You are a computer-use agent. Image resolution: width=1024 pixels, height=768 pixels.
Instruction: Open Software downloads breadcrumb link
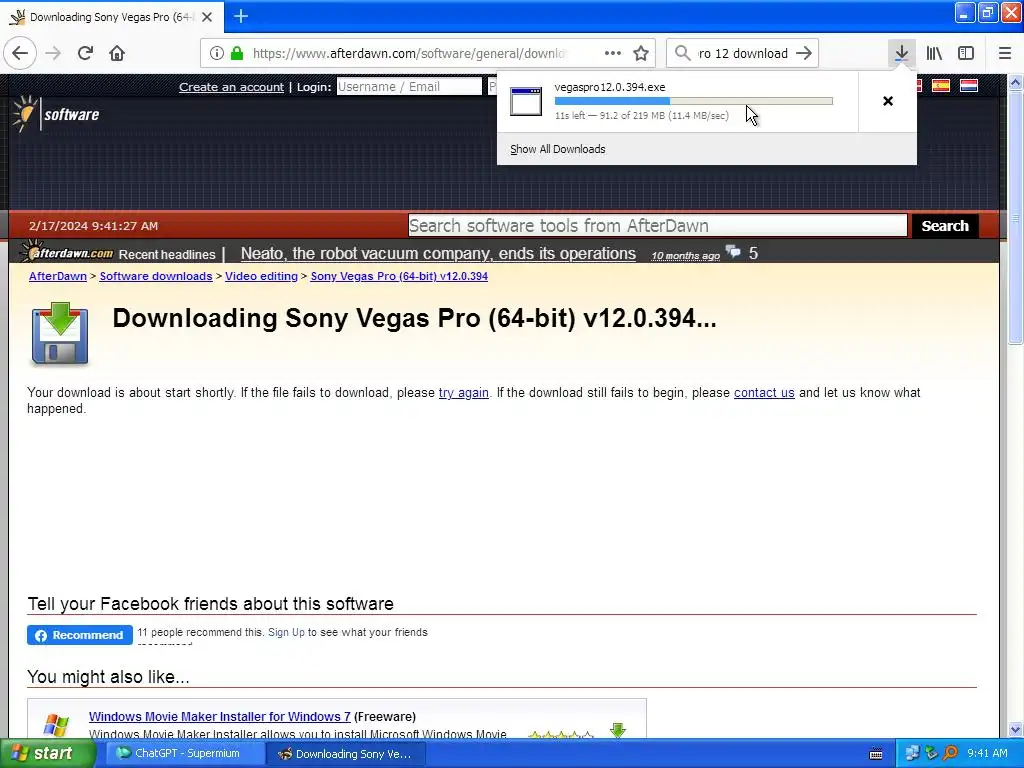click(x=155, y=276)
